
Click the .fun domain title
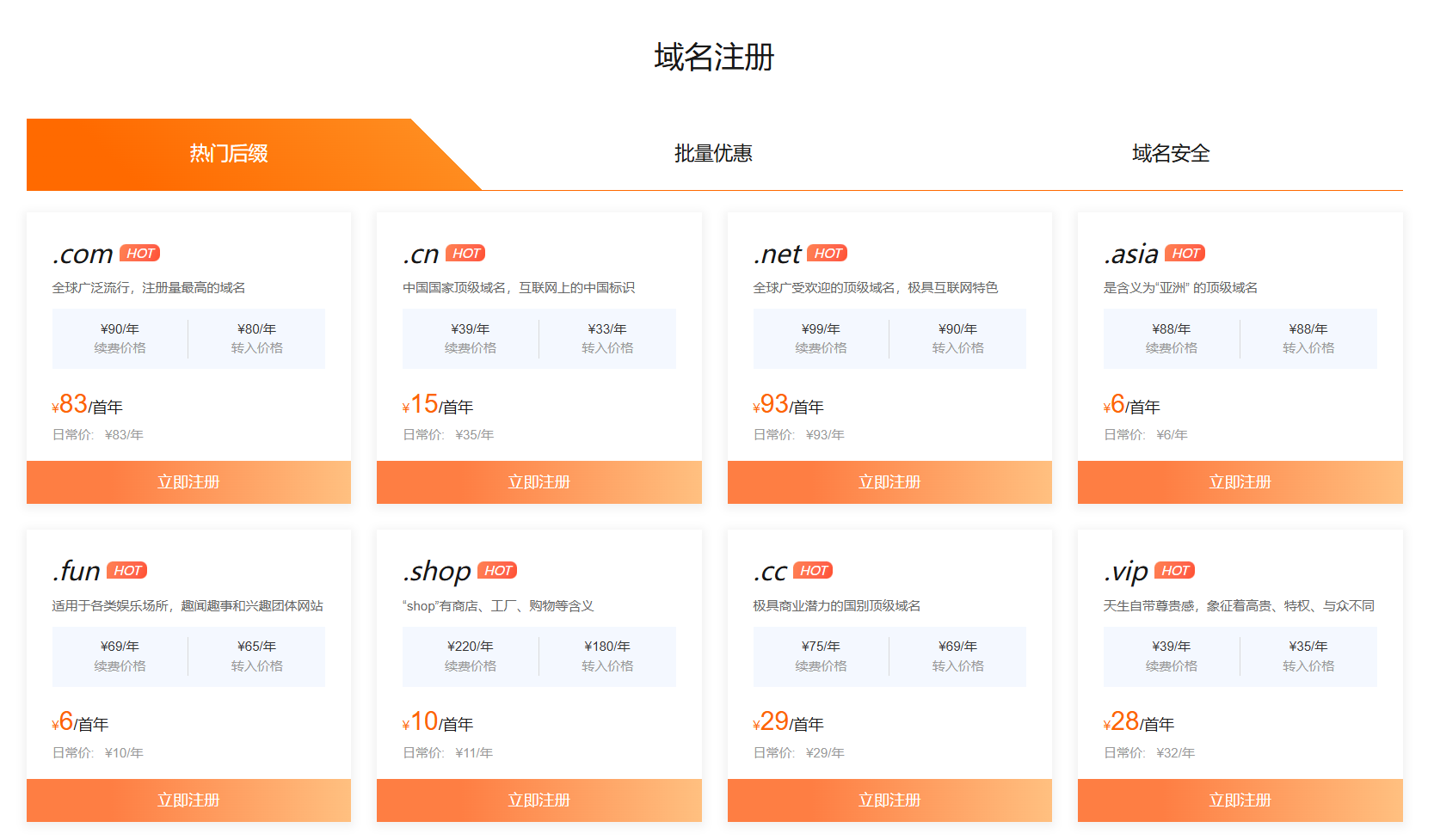[x=77, y=572]
